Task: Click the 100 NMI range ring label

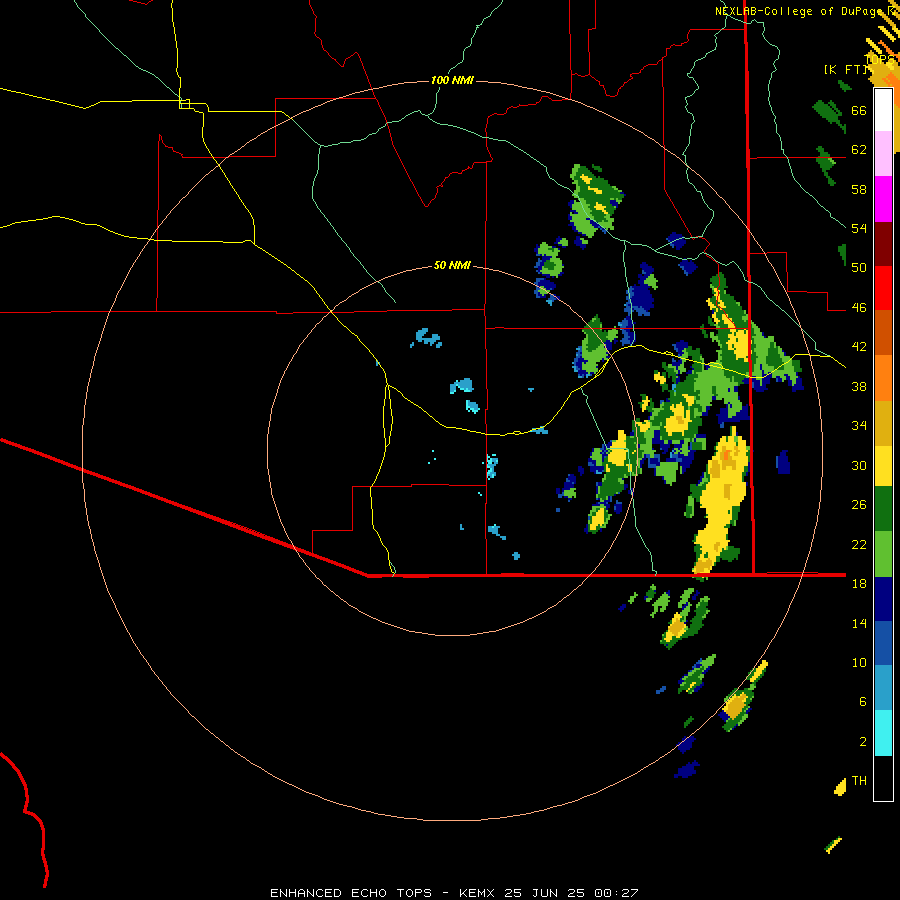Action: click(452, 80)
